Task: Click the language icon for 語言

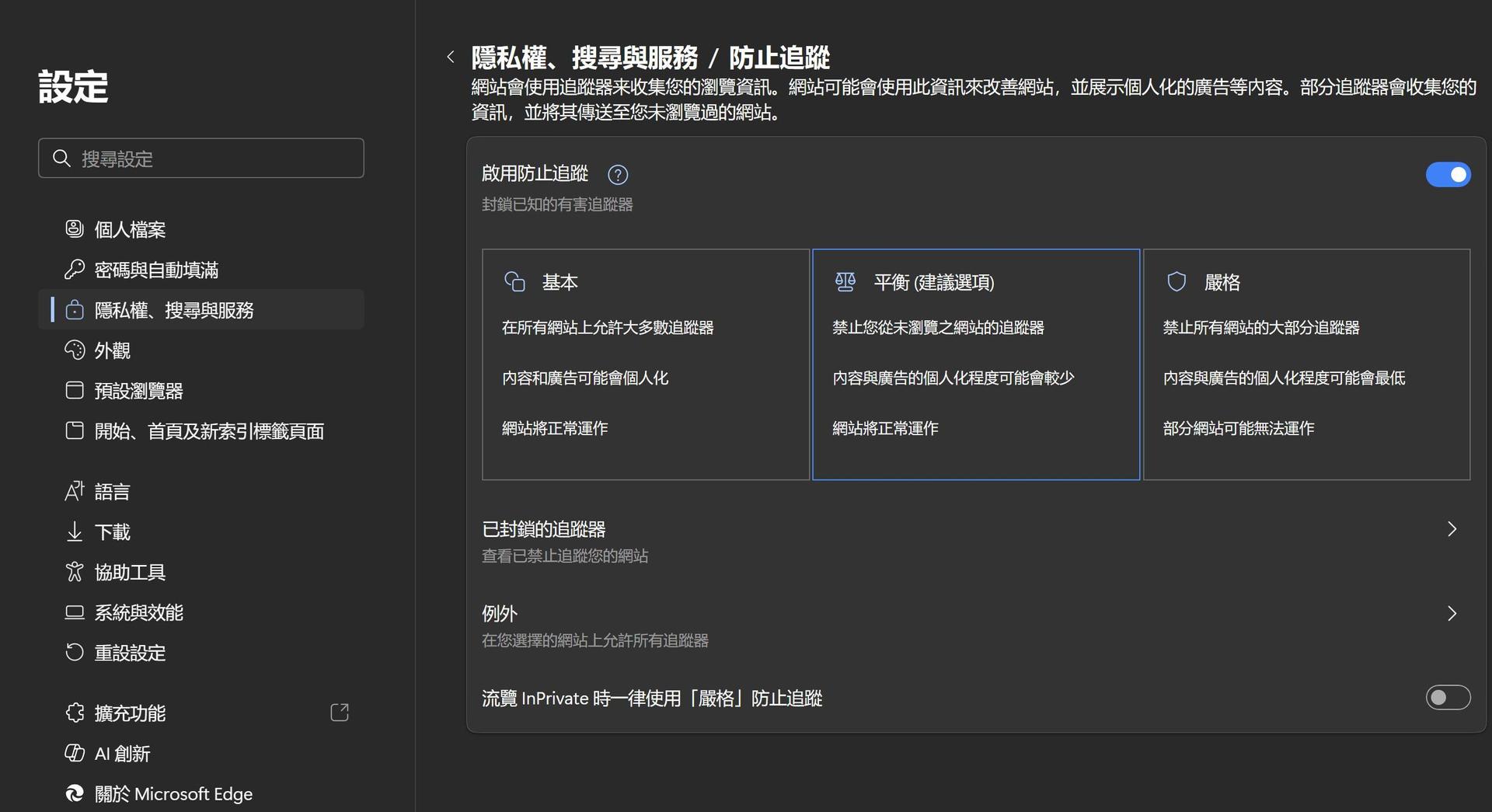Action: click(x=75, y=491)
